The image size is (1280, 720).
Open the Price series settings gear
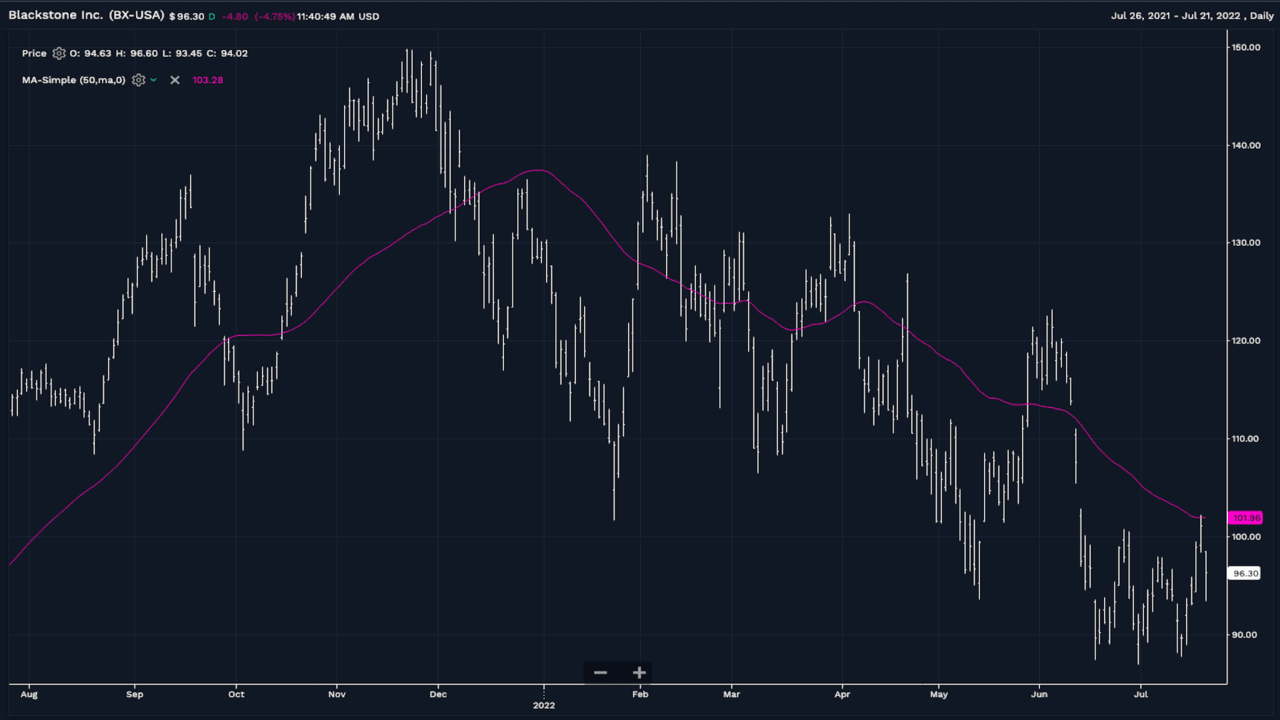point(59,54)
